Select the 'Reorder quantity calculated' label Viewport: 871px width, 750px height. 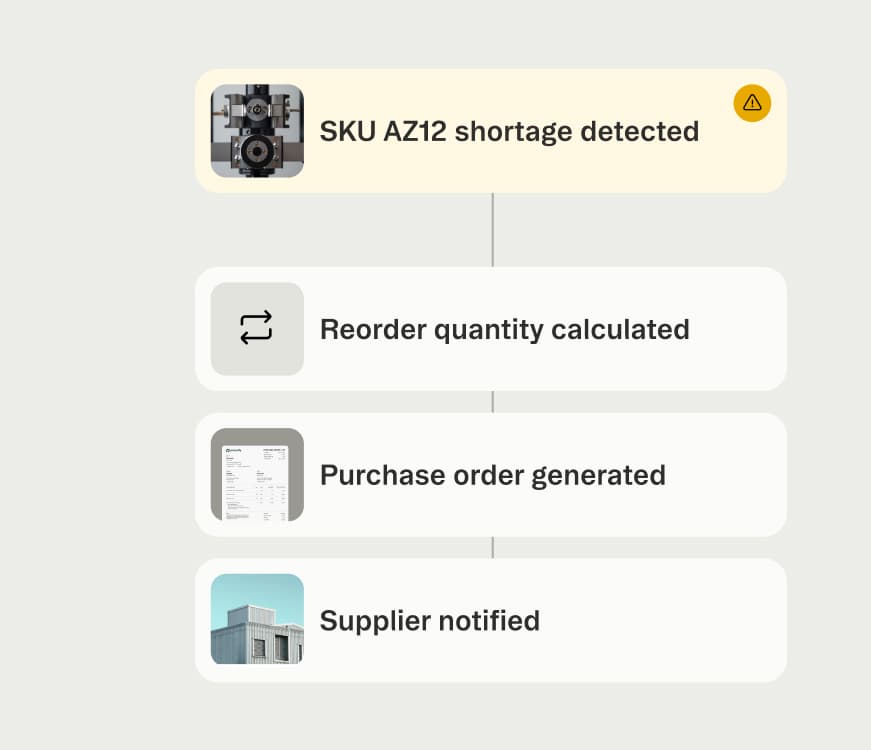[x=504, y=329]
